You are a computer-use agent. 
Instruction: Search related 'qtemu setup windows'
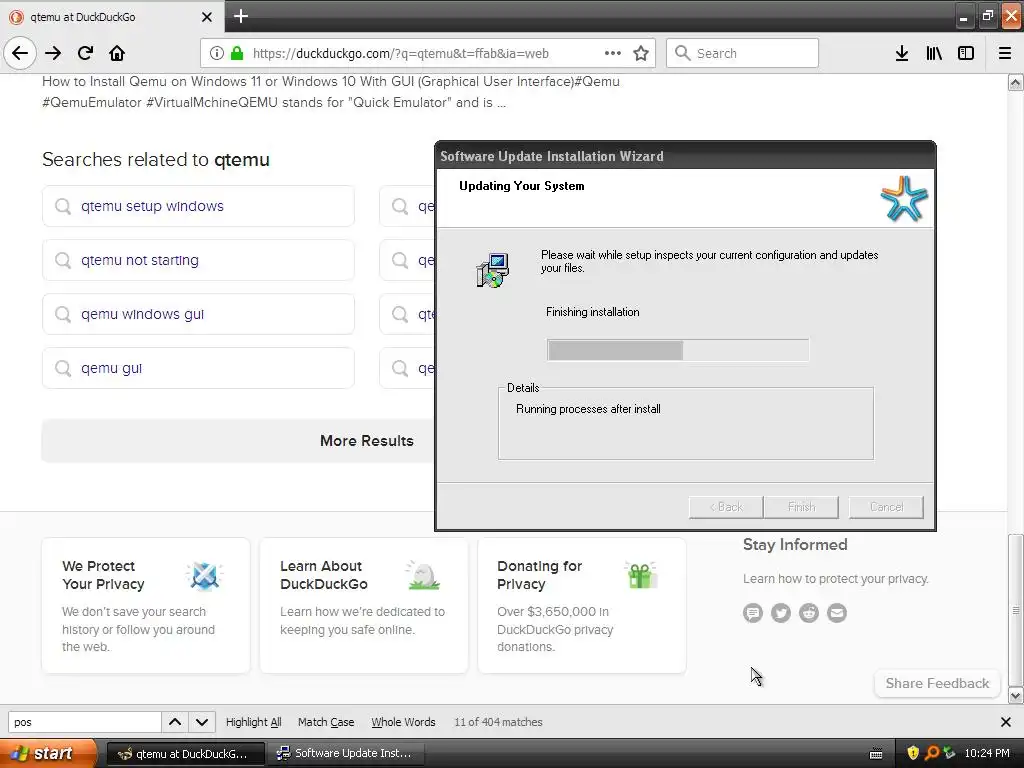coord(199,206)
